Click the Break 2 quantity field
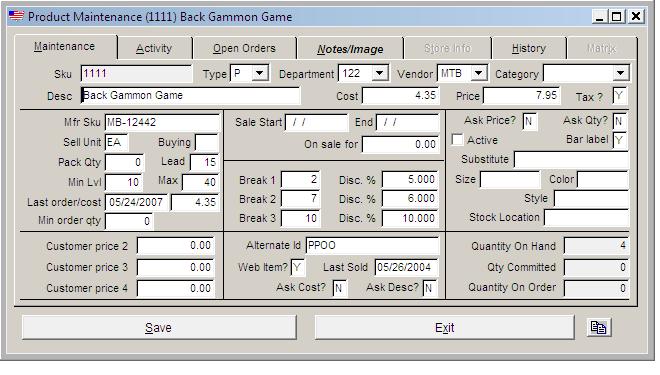Image resolution: width=660 pixels, height=375 pixels. (x=300, y=199)
